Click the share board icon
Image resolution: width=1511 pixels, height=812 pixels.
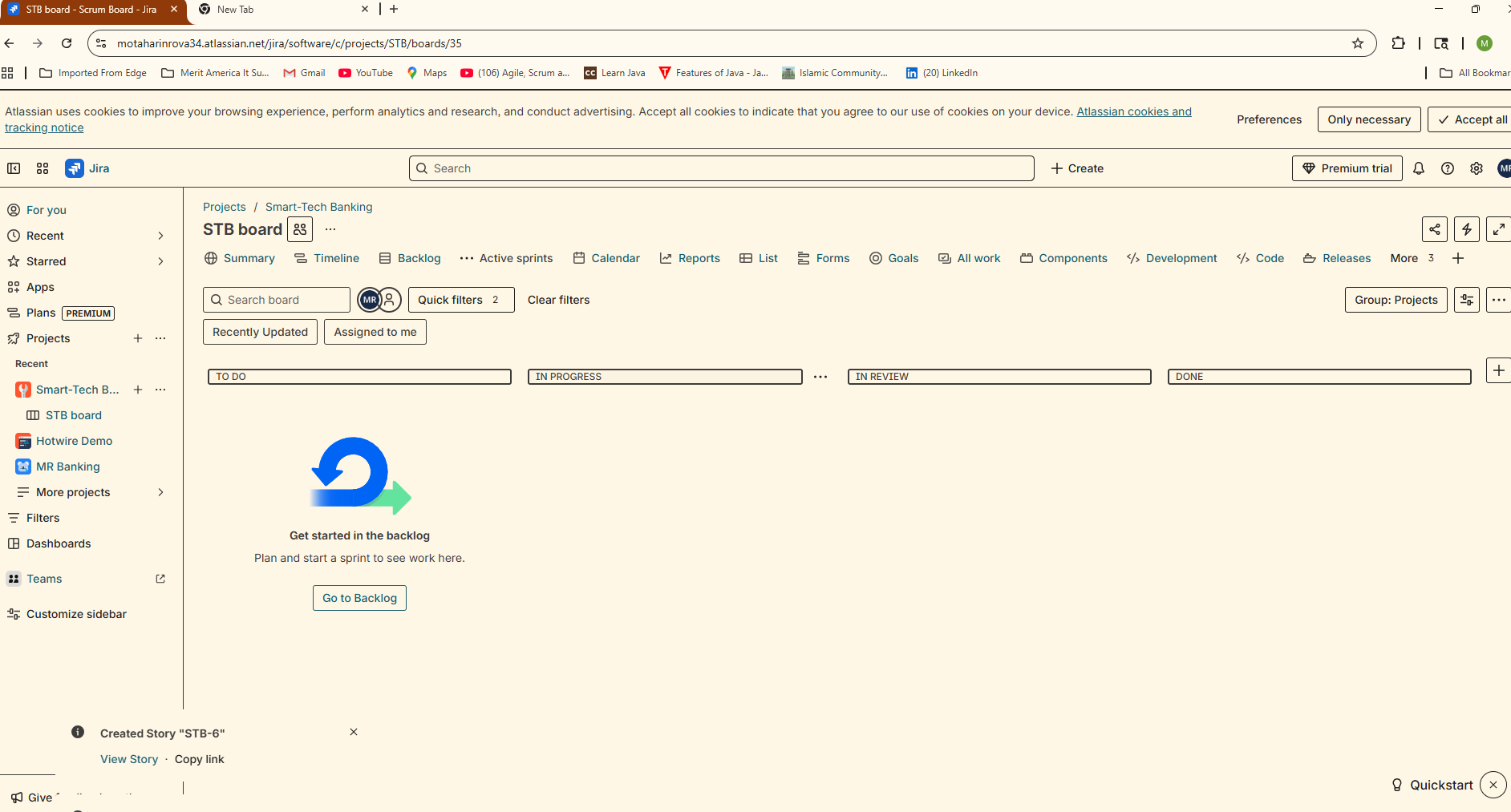1435,229
